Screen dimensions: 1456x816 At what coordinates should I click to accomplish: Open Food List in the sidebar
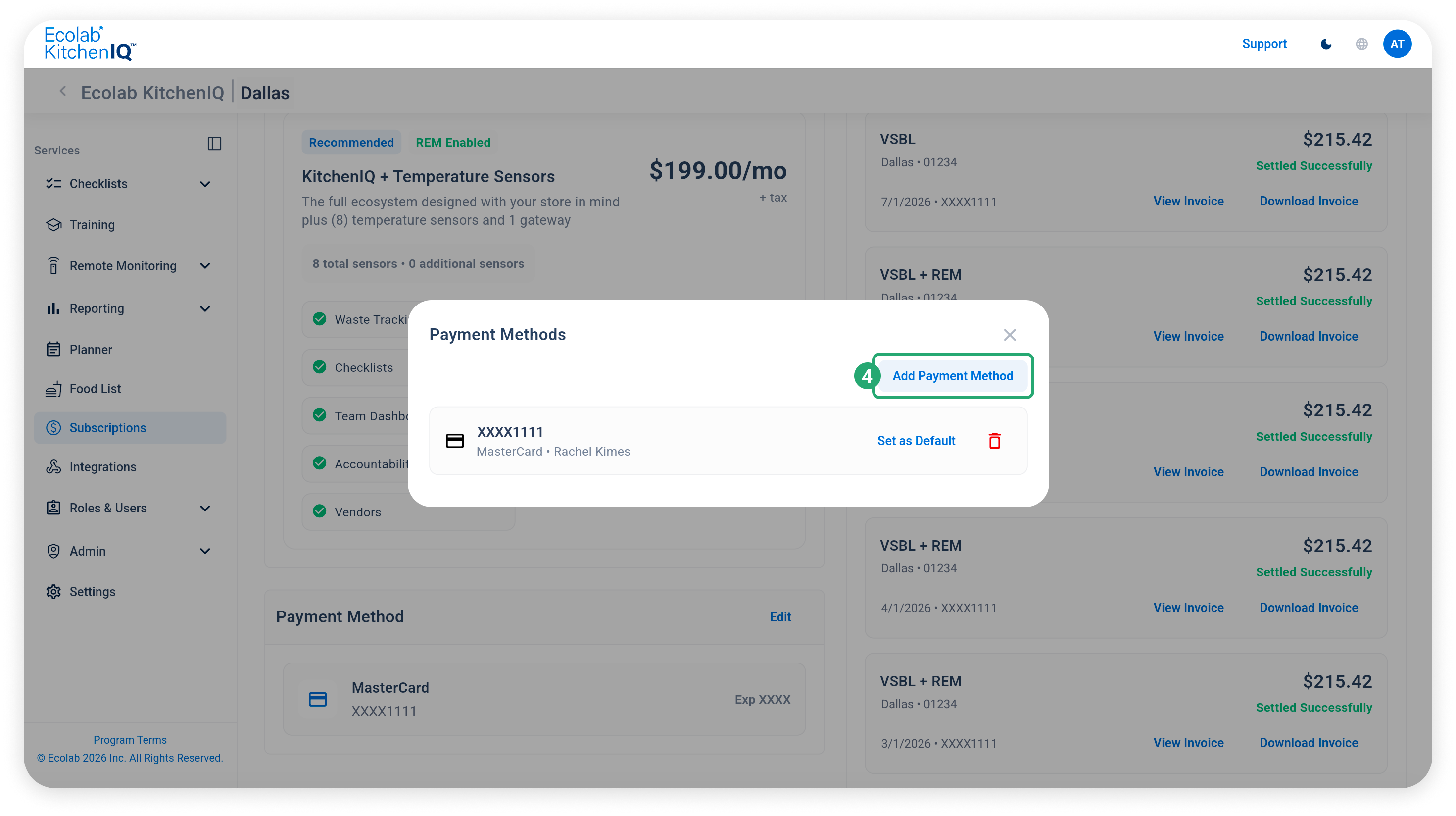tap(95, 389)
